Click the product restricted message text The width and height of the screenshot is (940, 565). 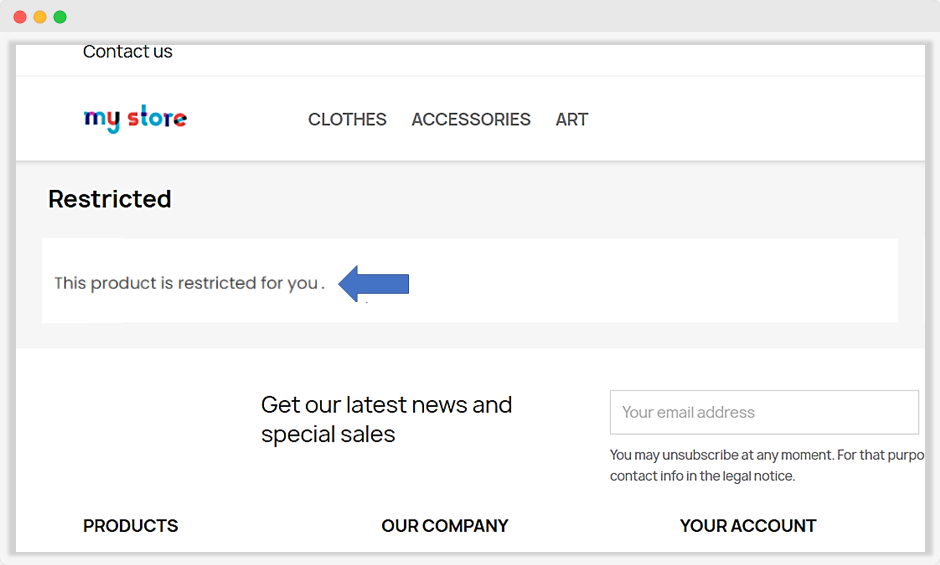point(186,283)
